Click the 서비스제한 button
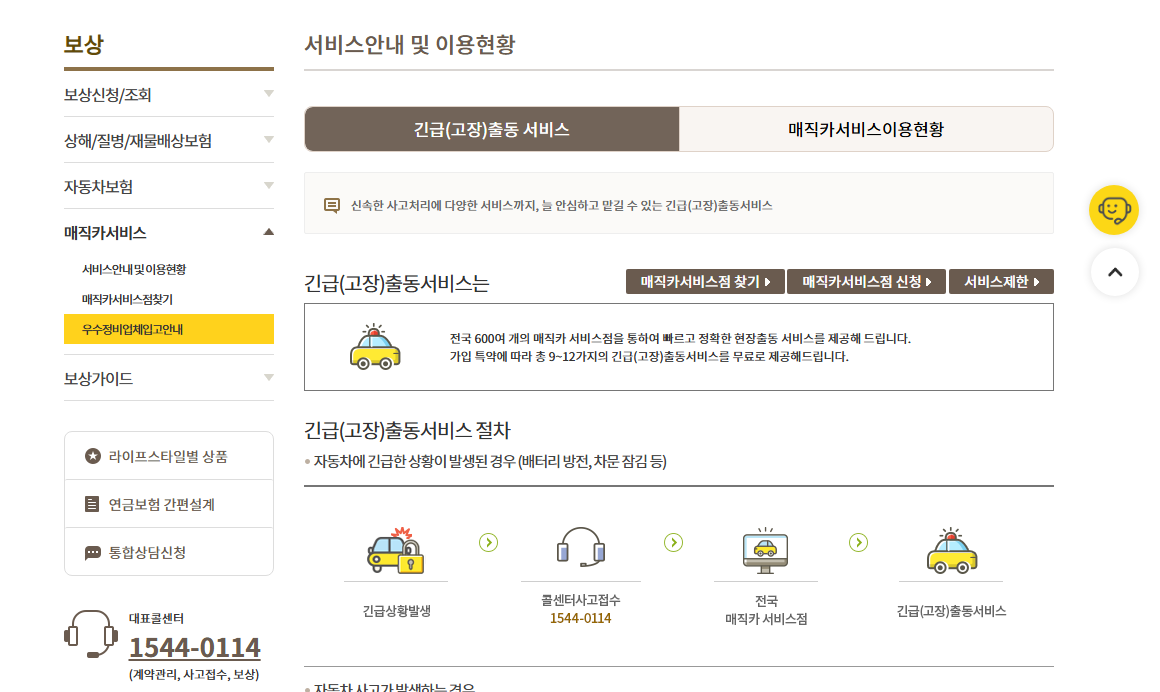Viewport: 1160px width, 692px height. (1001, 281)
